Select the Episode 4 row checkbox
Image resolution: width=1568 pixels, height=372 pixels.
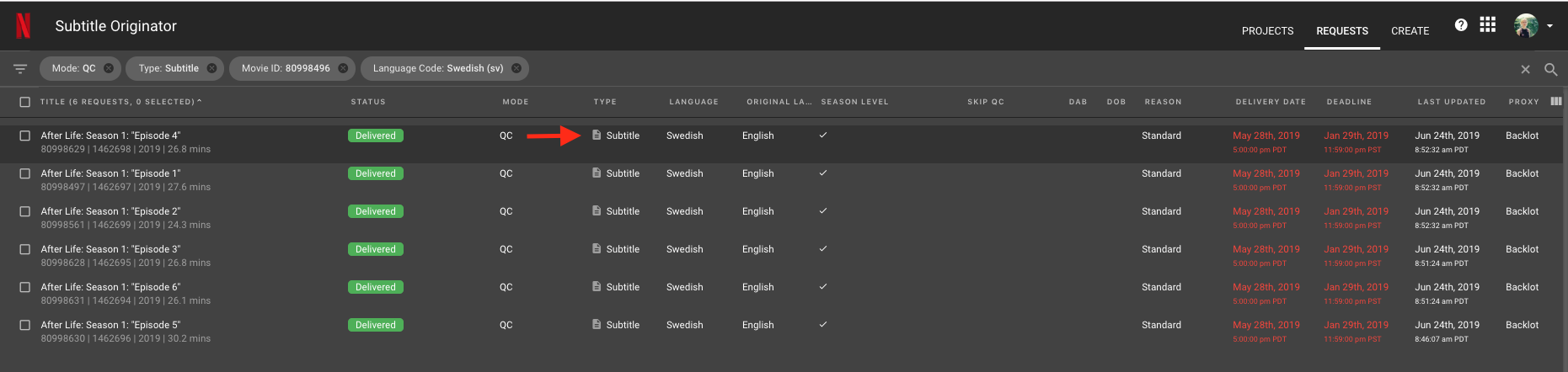coord(24,136)
